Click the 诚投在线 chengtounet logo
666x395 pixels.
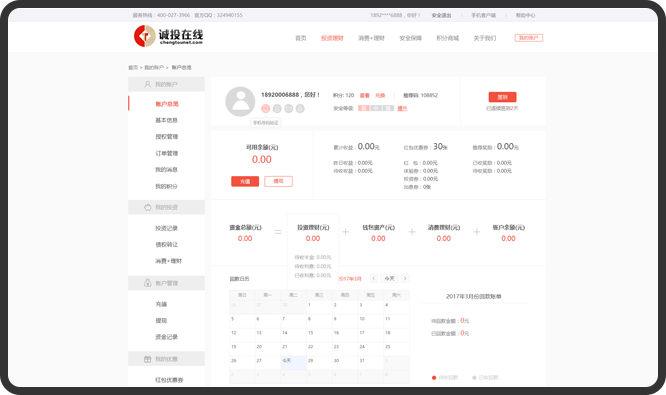coord(168,36)
